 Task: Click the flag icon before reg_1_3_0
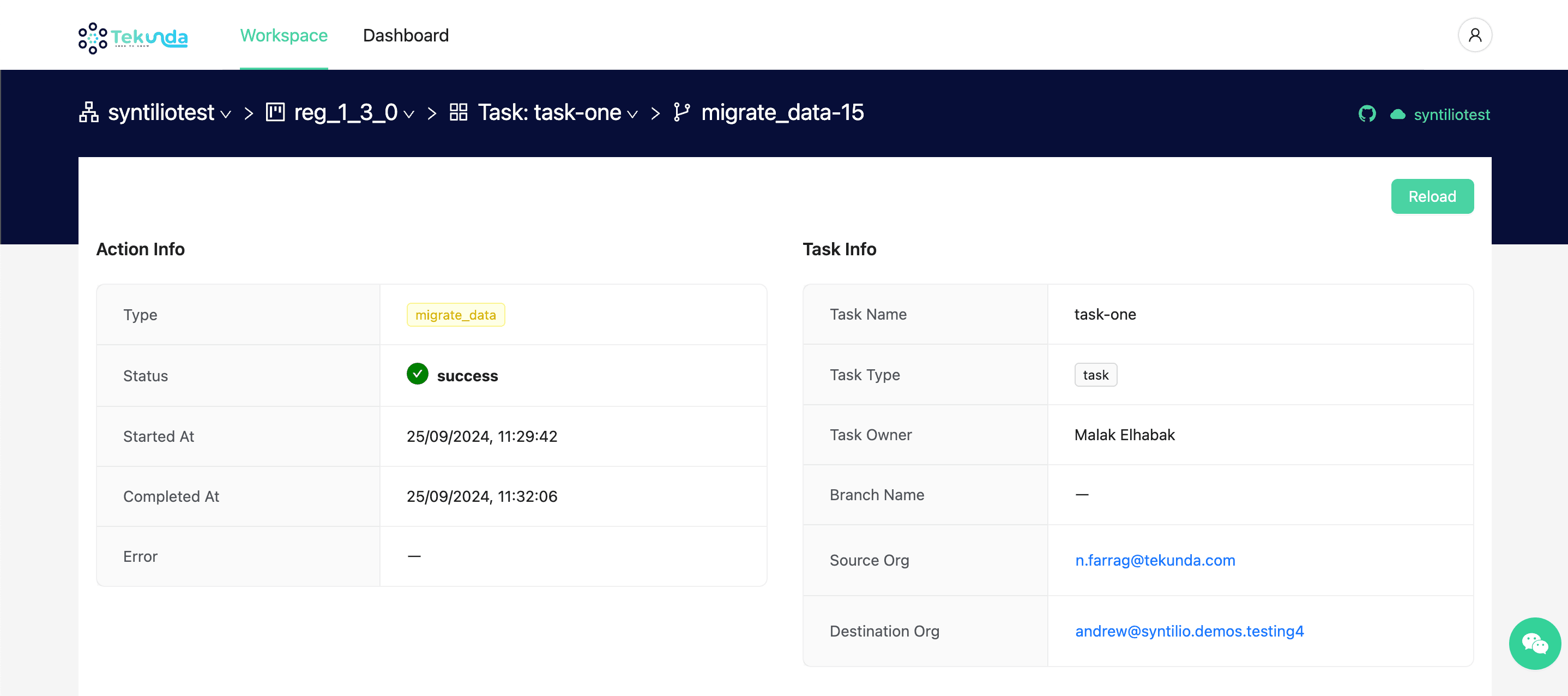coord(276,112)
